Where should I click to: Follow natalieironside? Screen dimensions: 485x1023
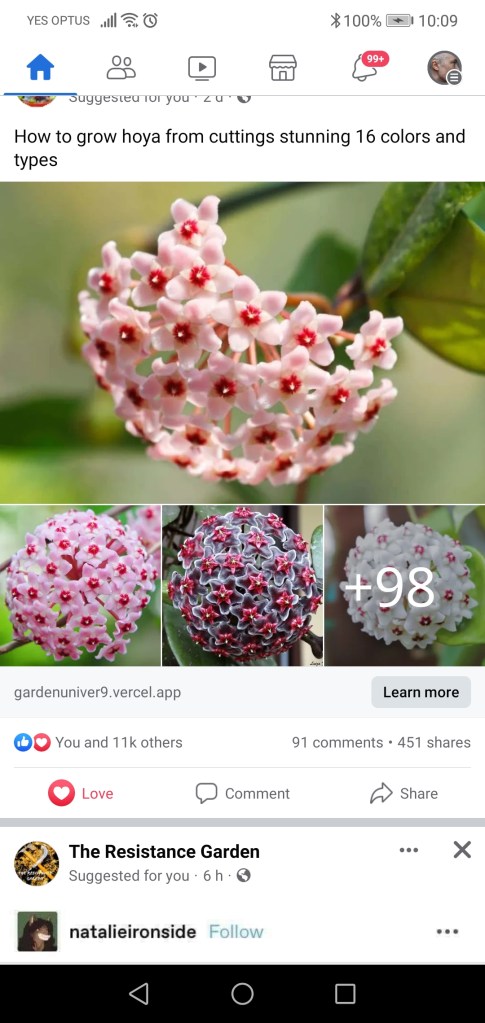tap(236, 932)
